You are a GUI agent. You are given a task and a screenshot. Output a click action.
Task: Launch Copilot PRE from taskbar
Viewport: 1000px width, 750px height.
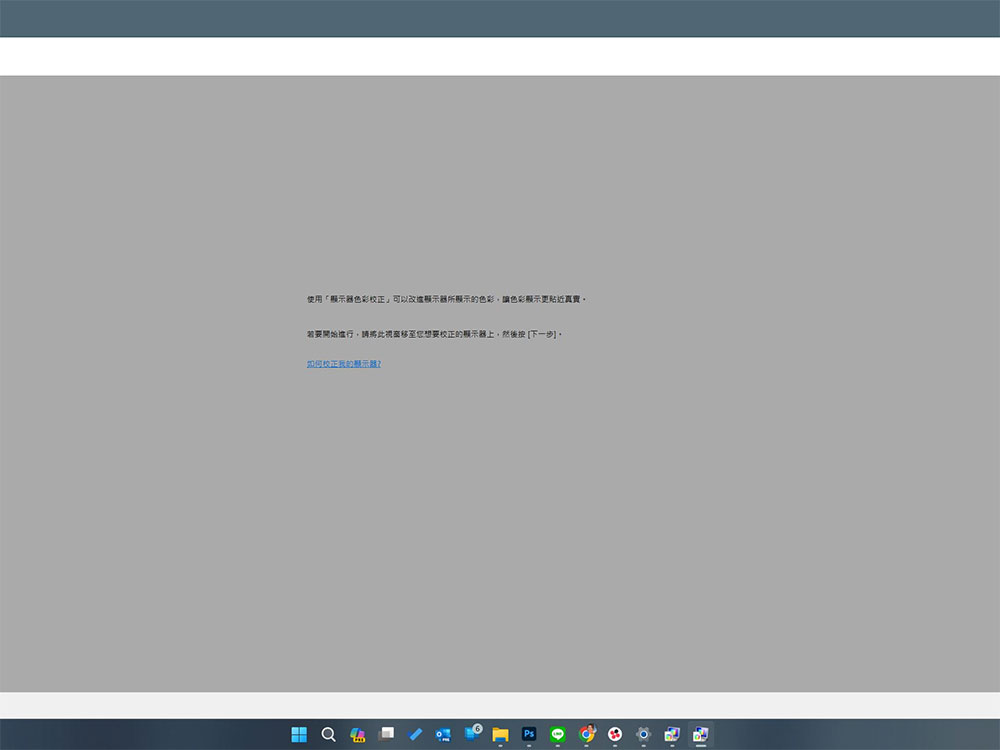(x=357, y=735)
